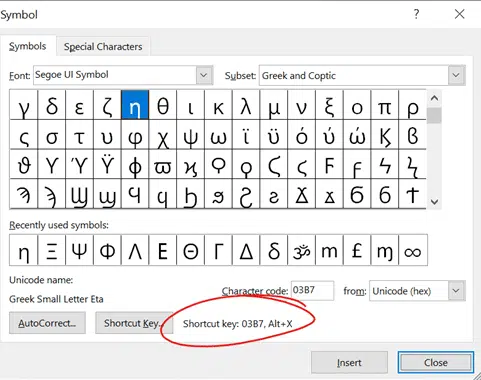Open the Shortcut Key dialog button

pos(134,323)
